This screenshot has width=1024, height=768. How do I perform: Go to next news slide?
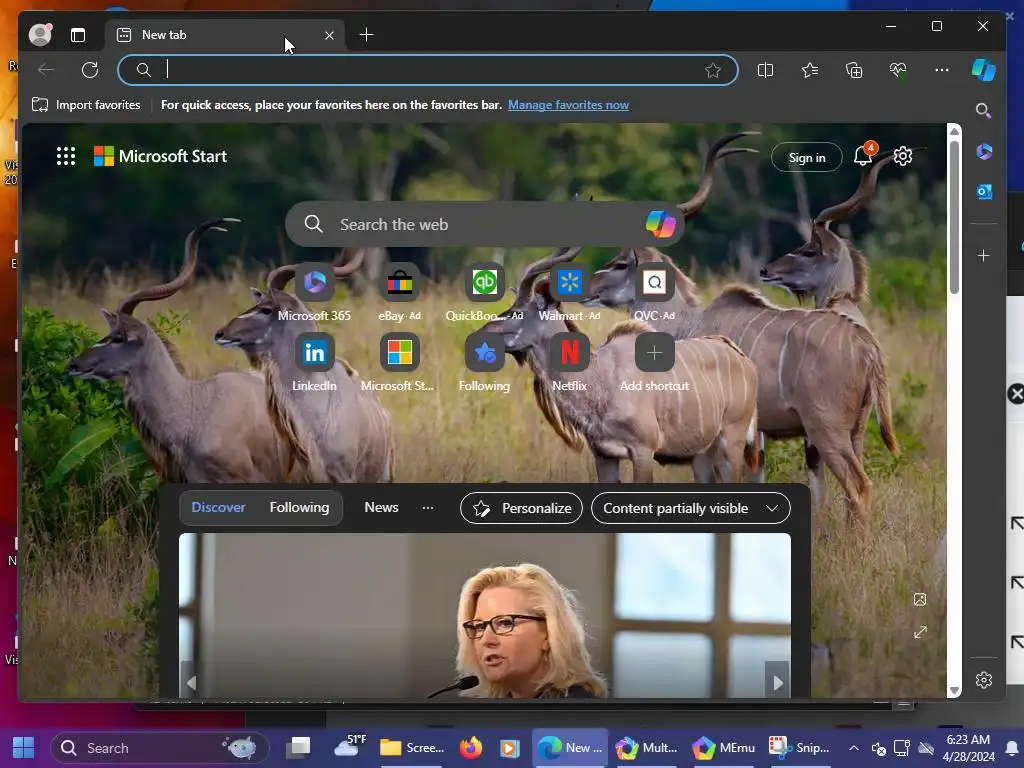coord(778,682)
